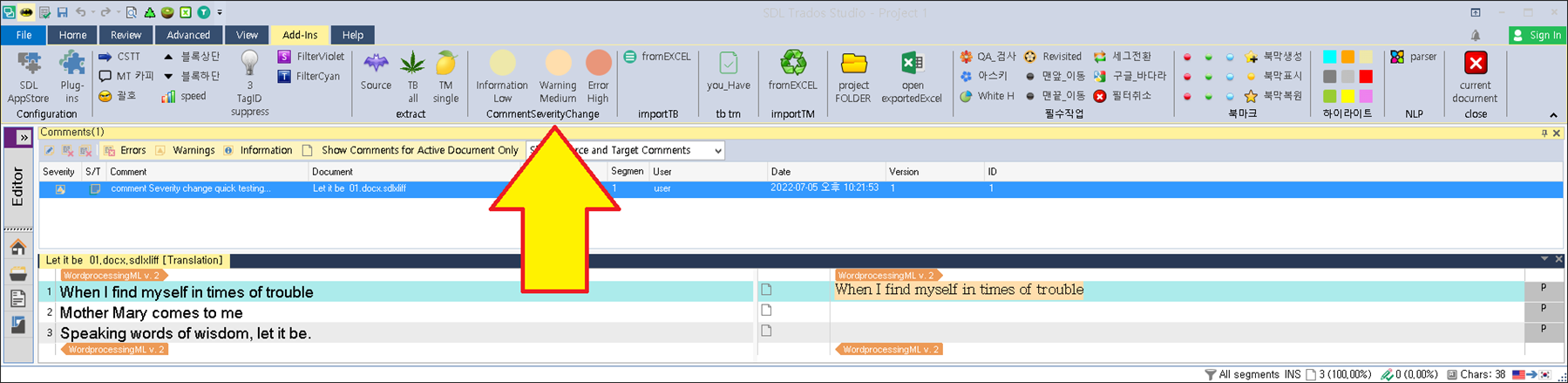Switch to the Review tab
Viewport: 1568px width, 383px height.
(126, 35)
